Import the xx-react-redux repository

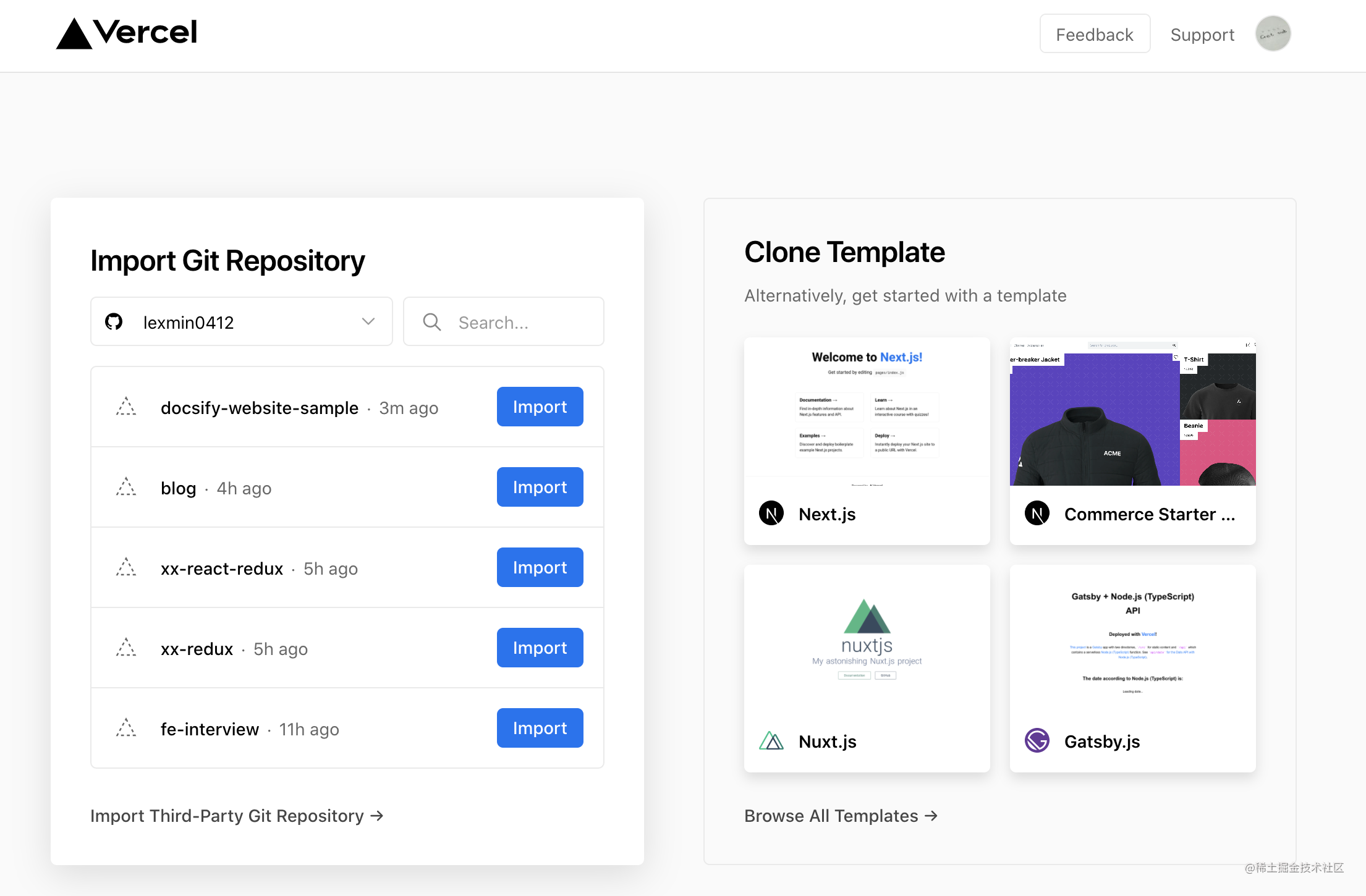pyautogui.click(x=540, y=567)
